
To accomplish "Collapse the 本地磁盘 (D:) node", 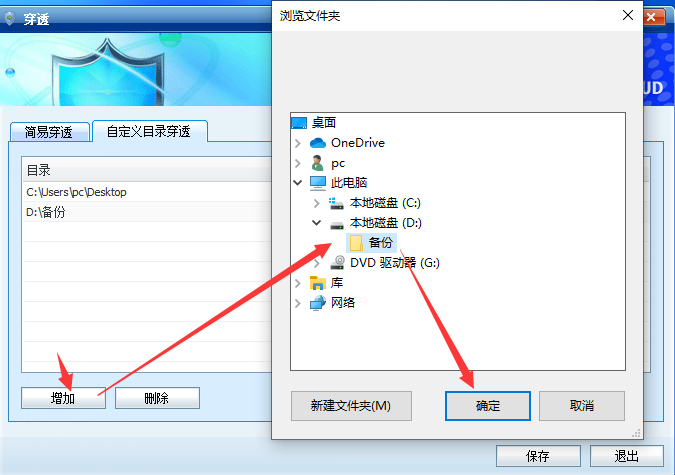I will (x=316, y=223).
